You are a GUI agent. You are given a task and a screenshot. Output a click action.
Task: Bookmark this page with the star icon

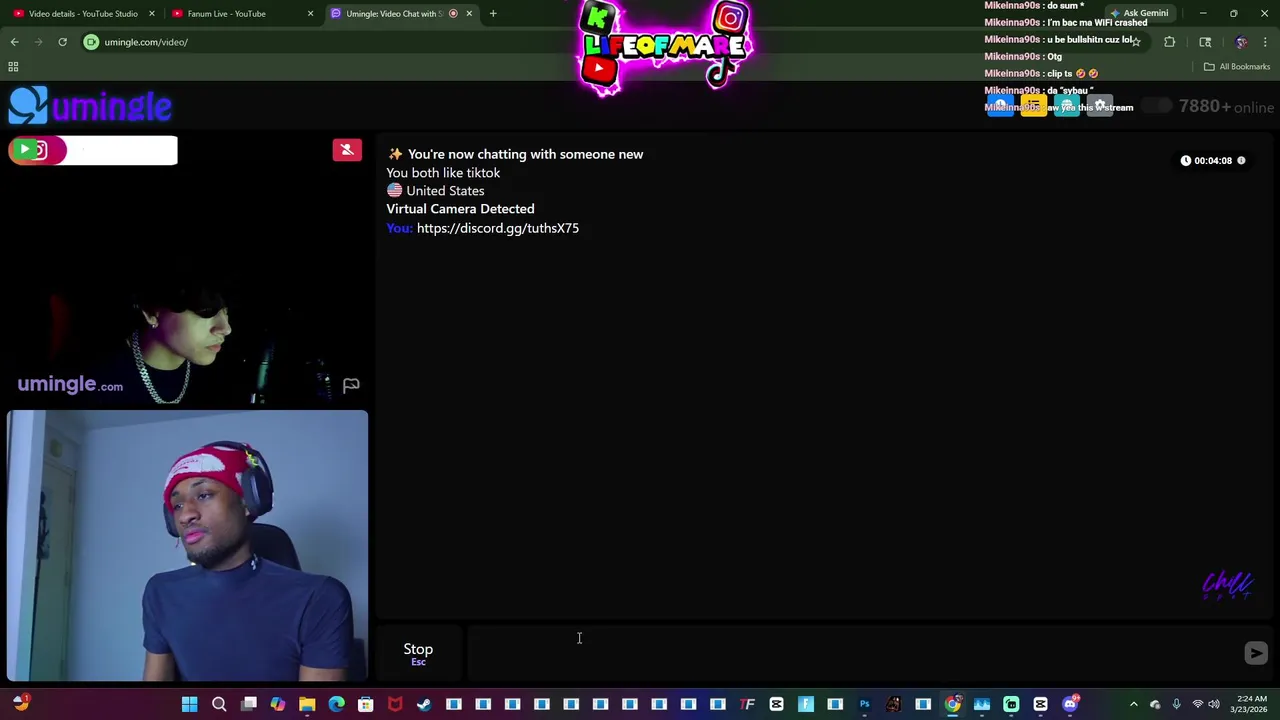1136,42
